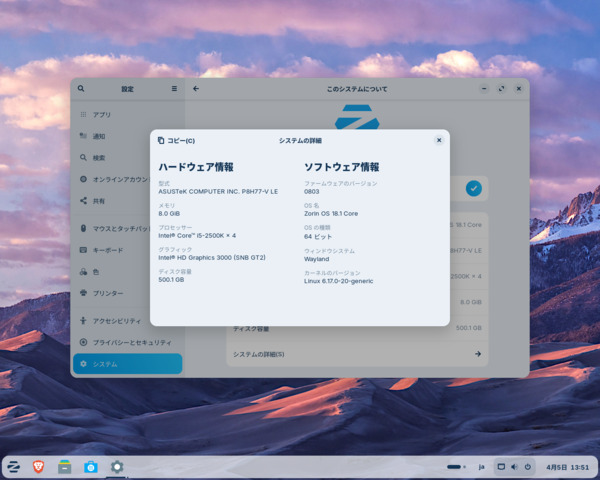Viewport: 600px width, 480px height.
Task: Open アクセシビリティ settings in sidebar
Action: tap(127, 321)
